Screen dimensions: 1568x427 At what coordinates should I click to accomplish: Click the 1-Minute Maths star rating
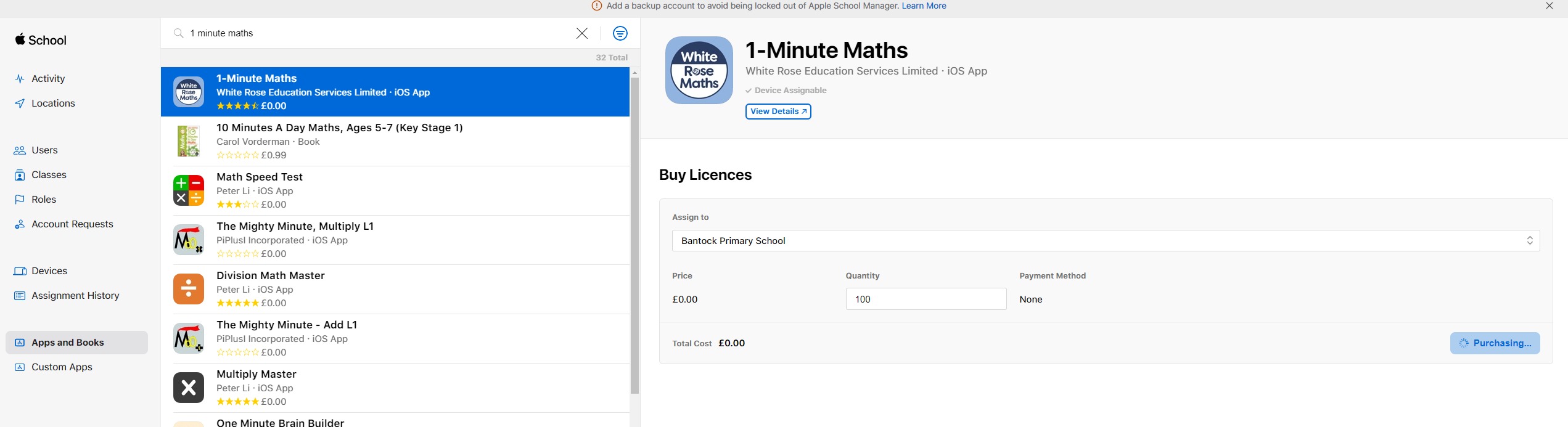pyautogui.click(x=237, y=106)
